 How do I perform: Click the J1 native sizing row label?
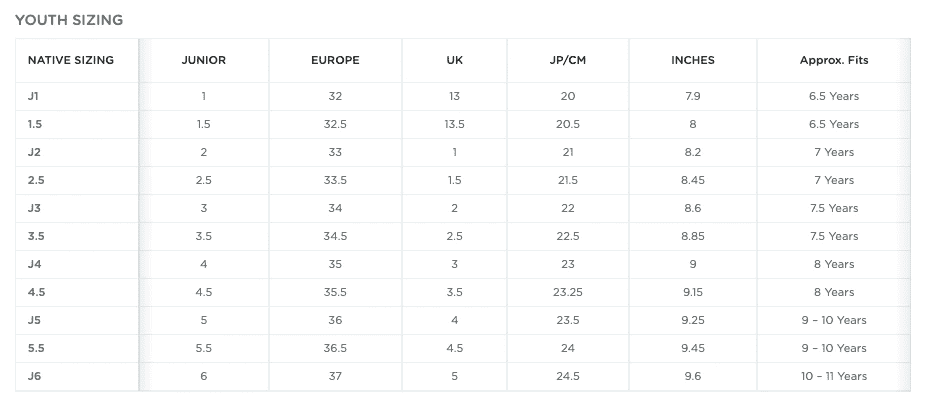click(33, 96)
